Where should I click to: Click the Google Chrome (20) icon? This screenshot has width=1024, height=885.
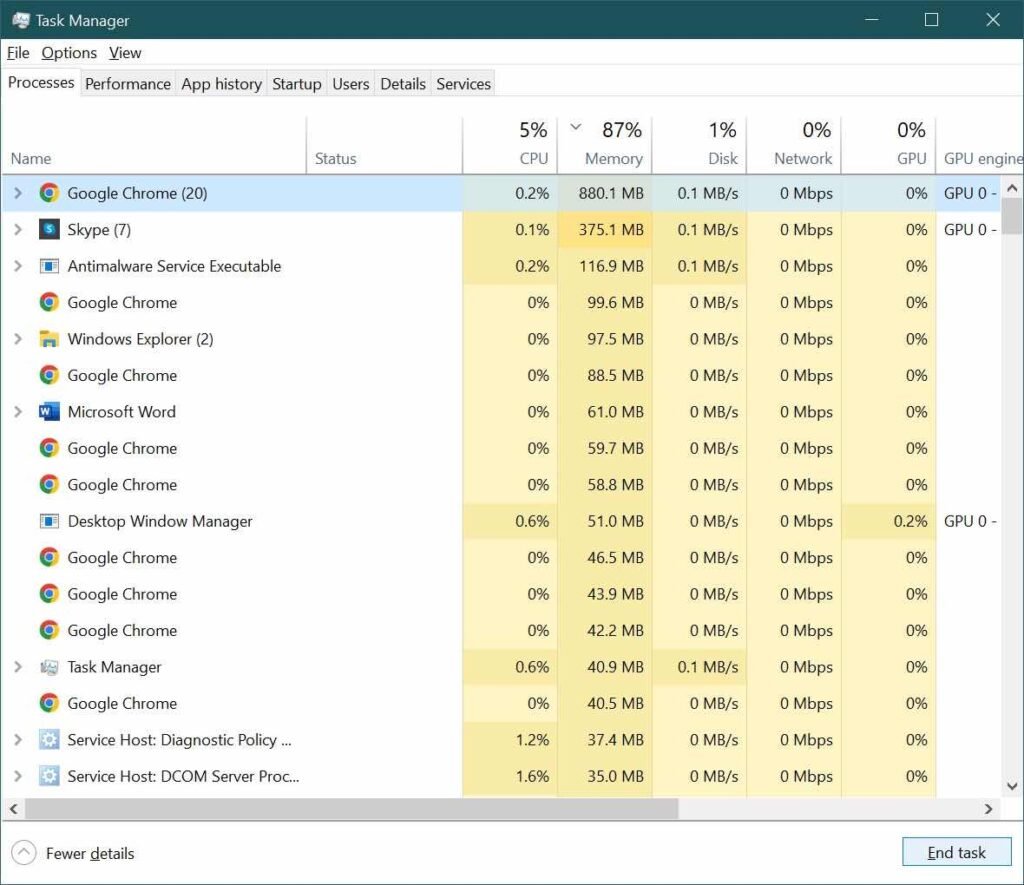[x=49, y=193]
